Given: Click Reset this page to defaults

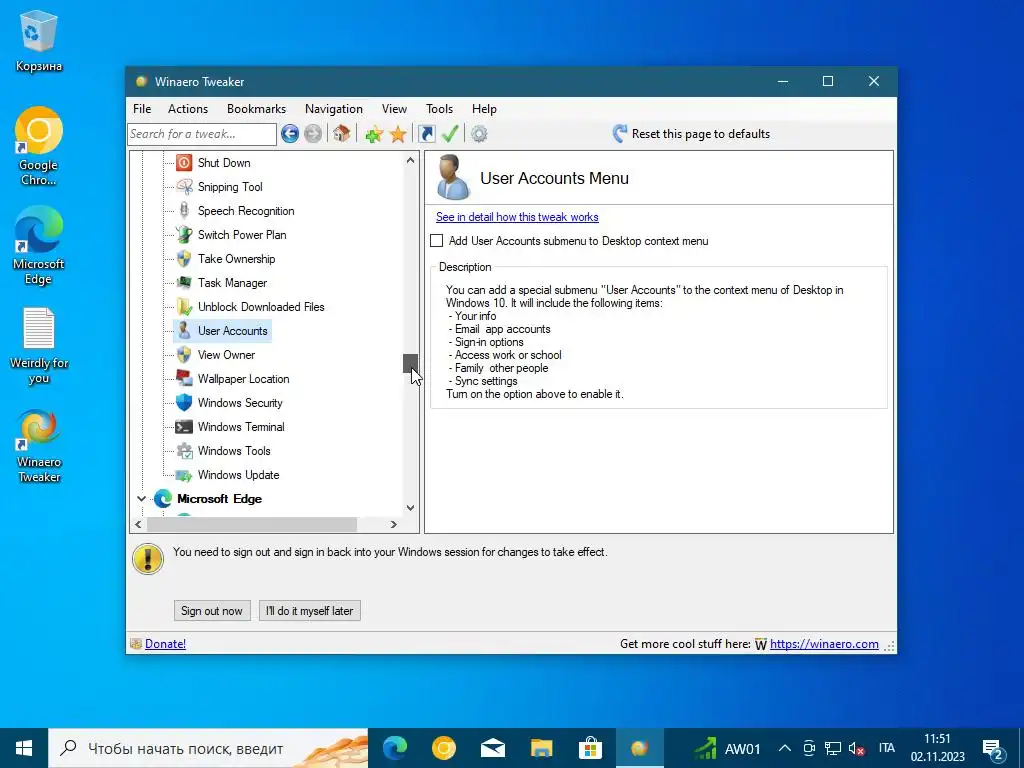Looking at the screenshot, I should pos(691,134).
